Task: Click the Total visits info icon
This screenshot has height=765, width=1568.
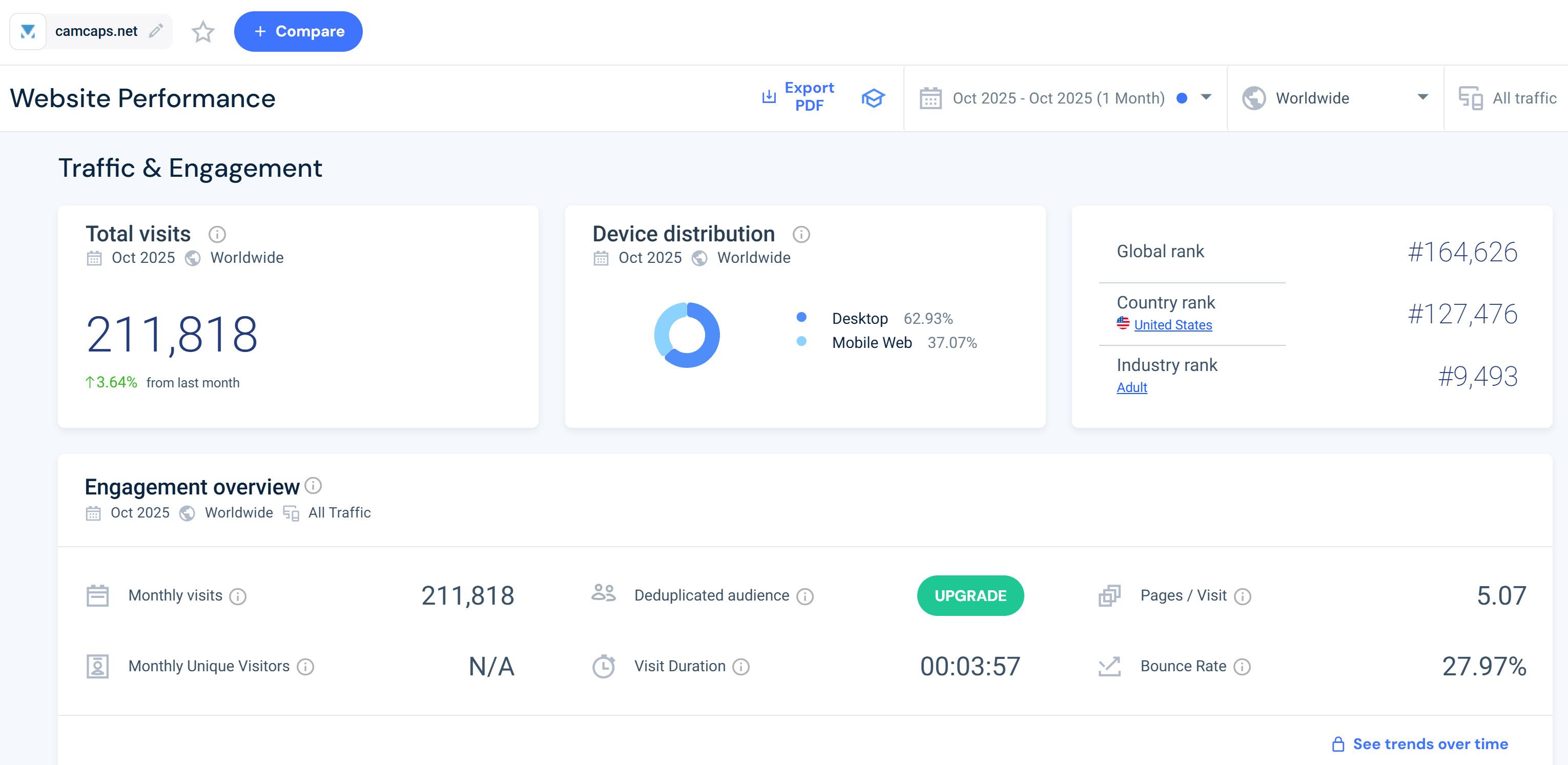Action: coord(217,234)
